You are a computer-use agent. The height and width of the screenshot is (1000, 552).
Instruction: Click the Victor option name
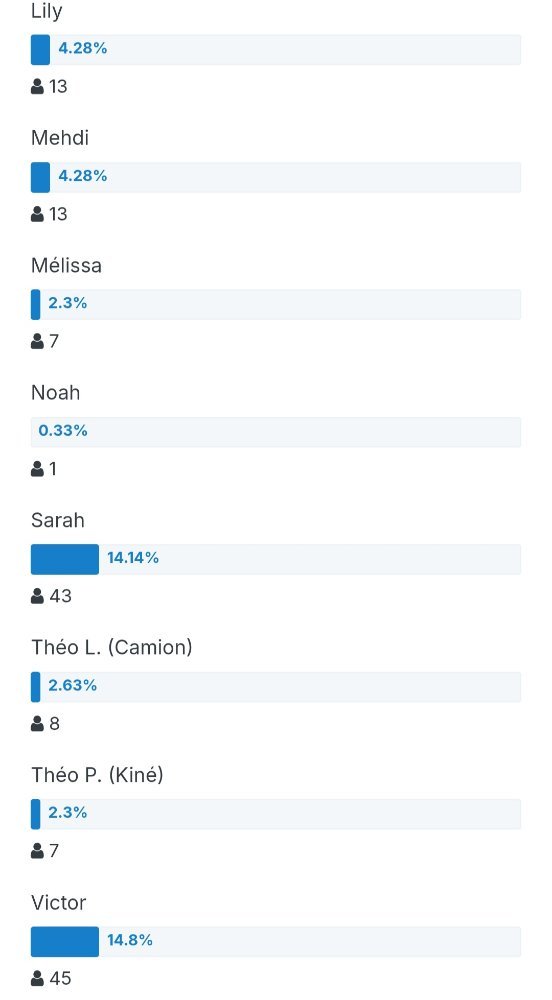click(59, 902)
